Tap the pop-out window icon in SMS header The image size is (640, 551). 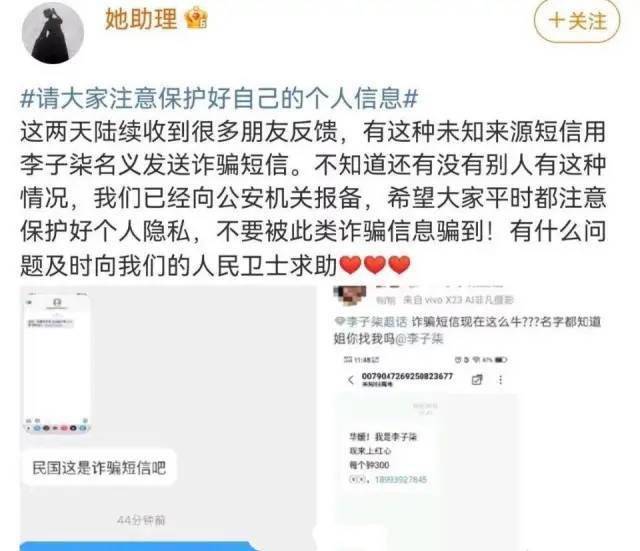[476, 380]
